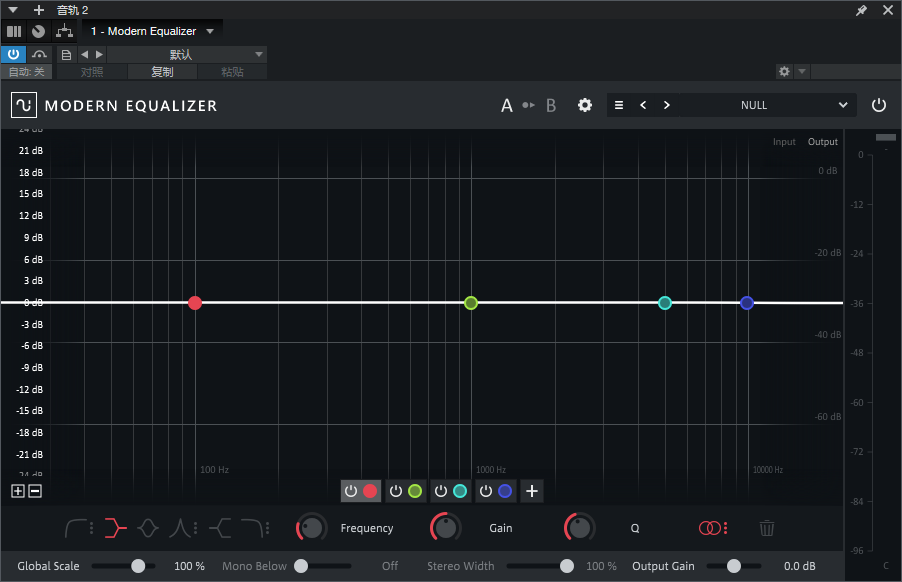Show the Output spectrum
The image size is (902, 582).
click(823, 142)
